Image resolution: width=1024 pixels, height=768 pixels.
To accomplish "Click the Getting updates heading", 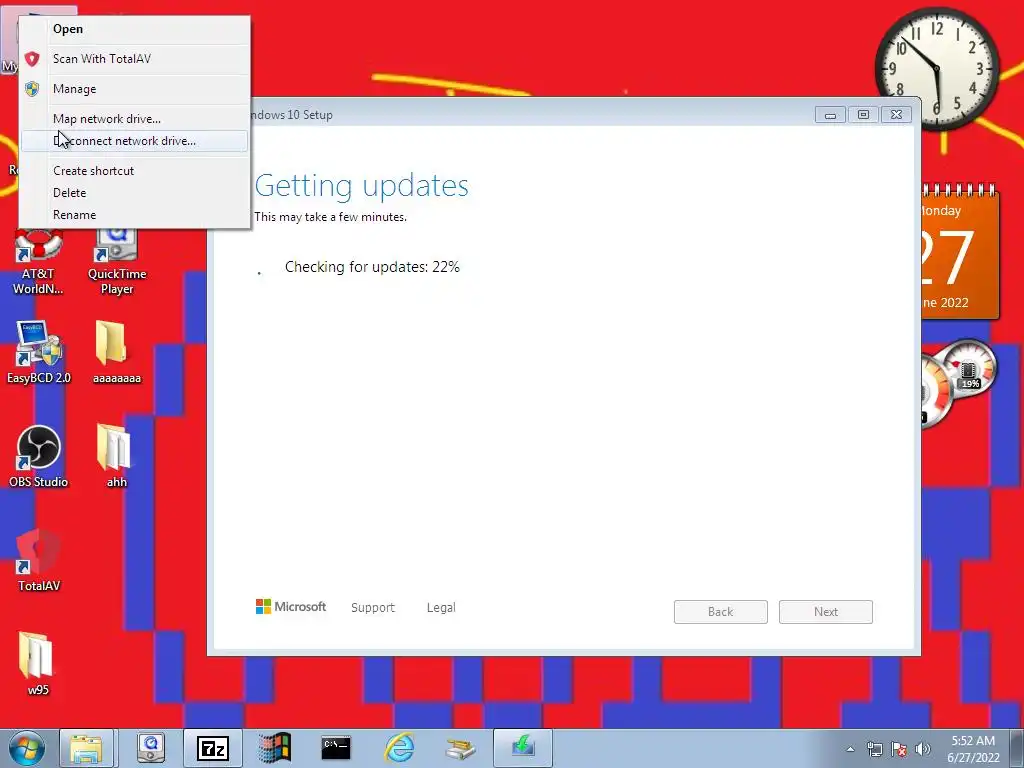I will coord(362,185).
